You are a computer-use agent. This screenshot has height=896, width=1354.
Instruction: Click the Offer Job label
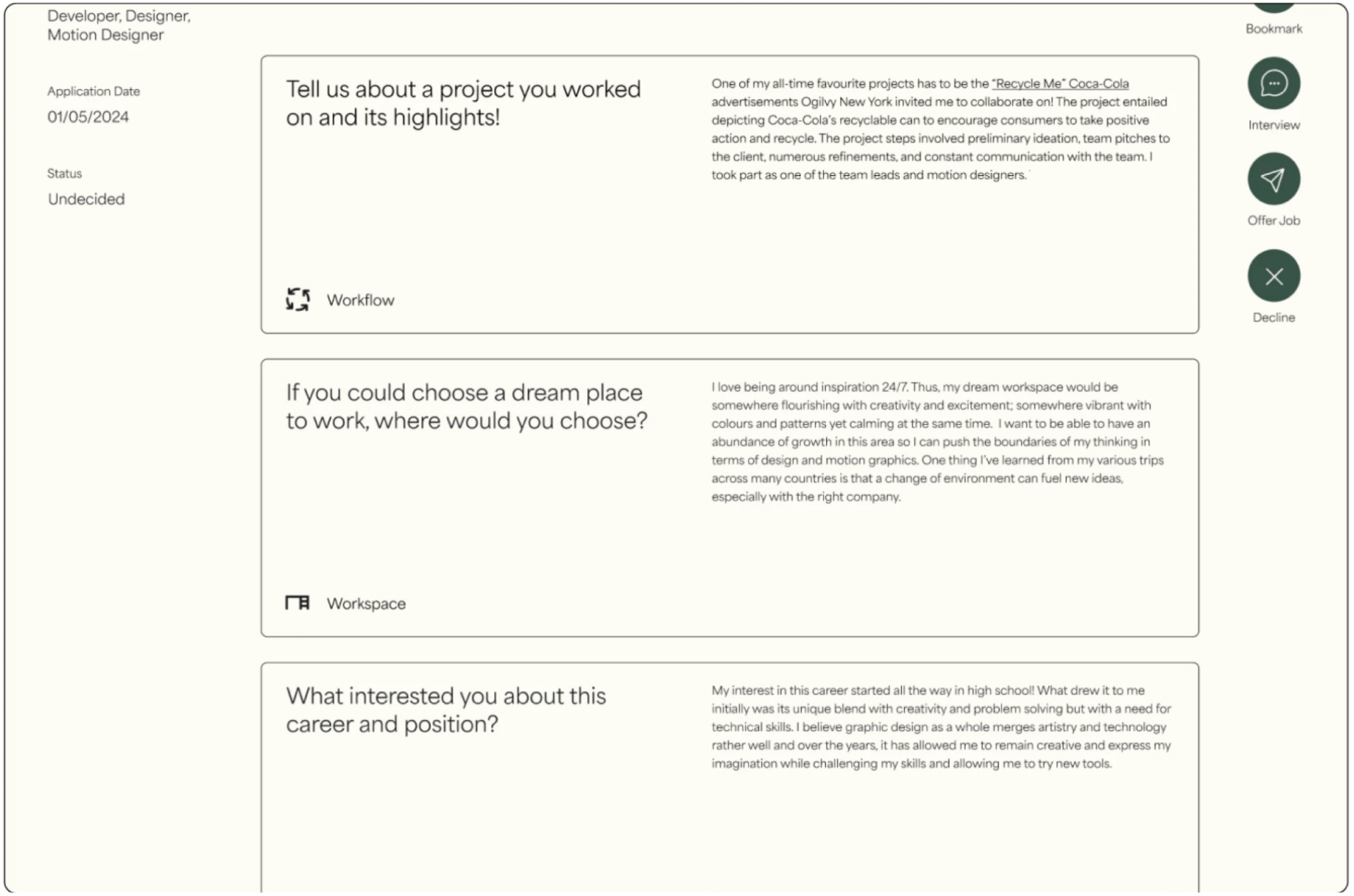(1273, 220)
